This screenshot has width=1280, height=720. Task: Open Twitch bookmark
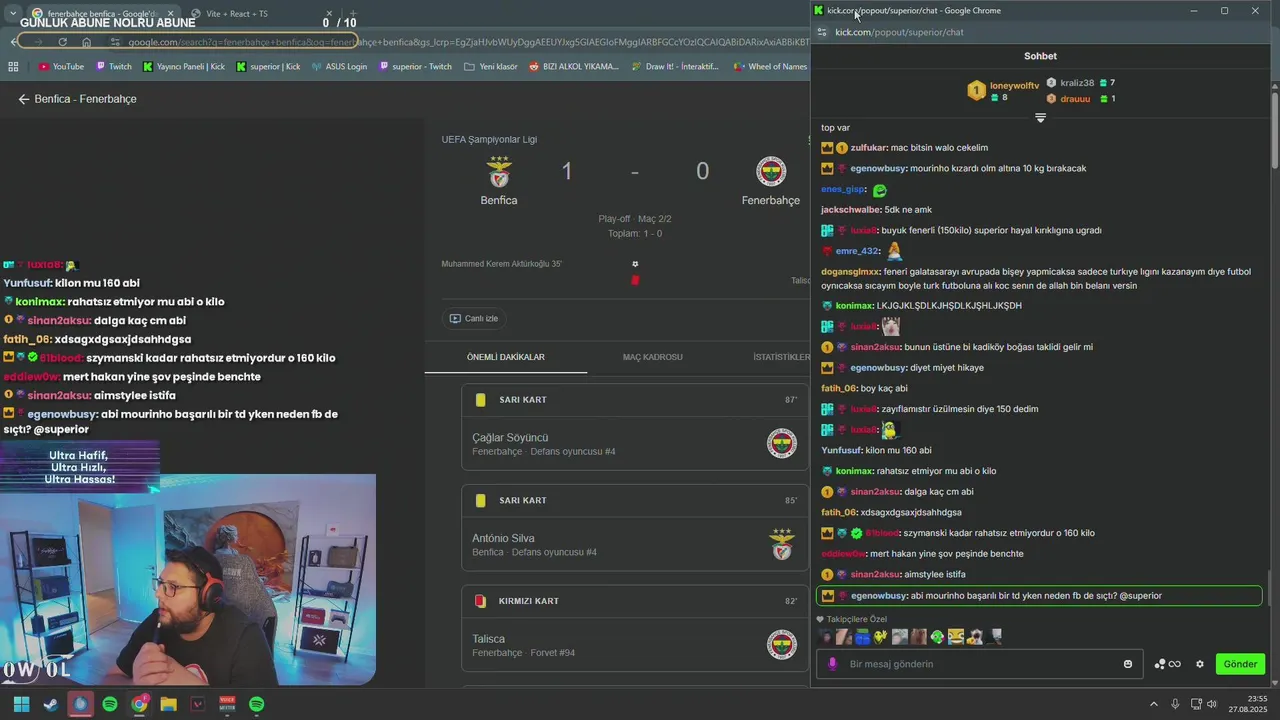[114, 67]
